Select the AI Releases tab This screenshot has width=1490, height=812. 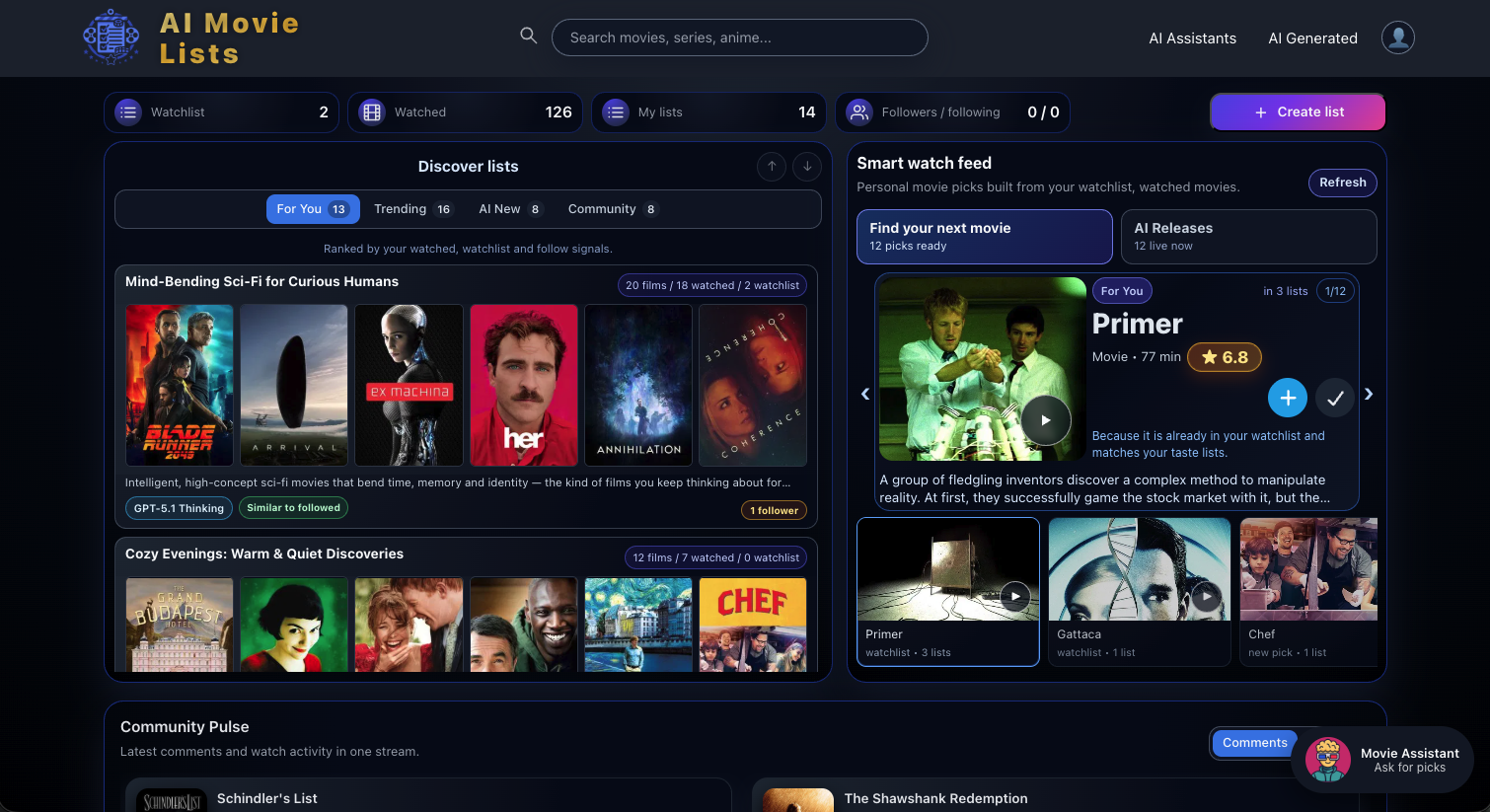click(1248, 237)
